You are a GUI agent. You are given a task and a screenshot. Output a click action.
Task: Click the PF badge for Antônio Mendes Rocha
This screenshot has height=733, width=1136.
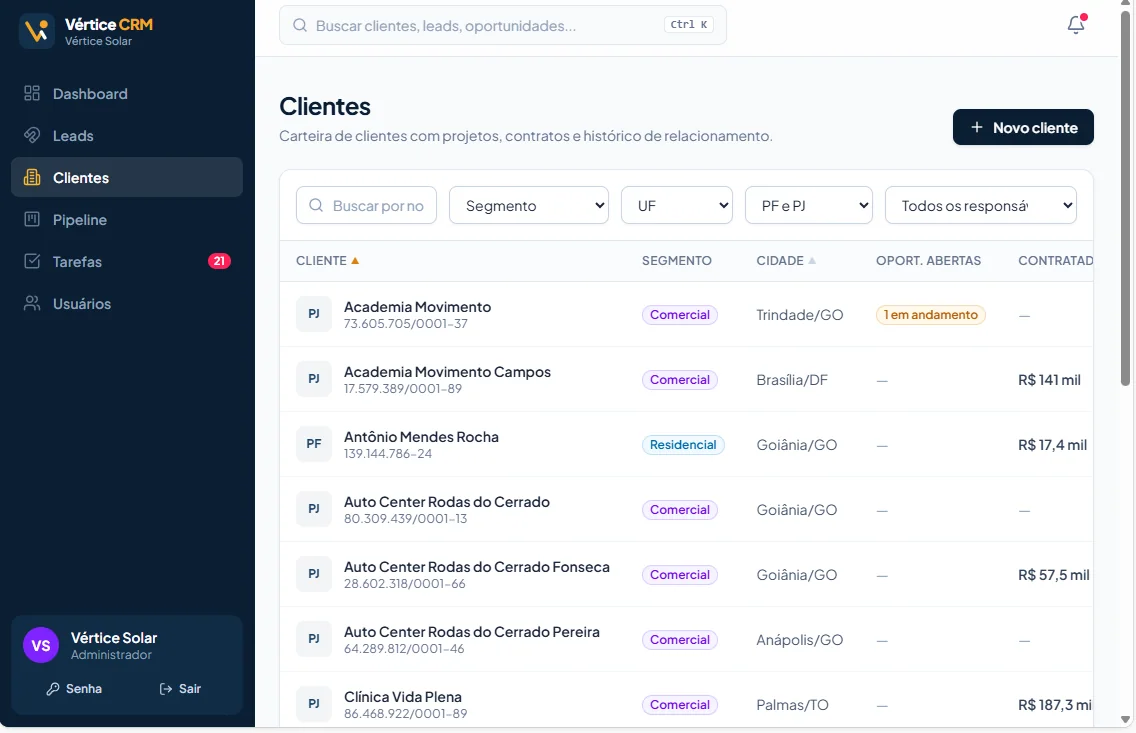314,444
